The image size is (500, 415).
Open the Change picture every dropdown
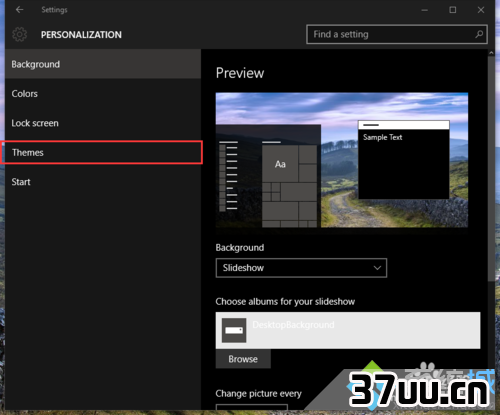point(252,407)
